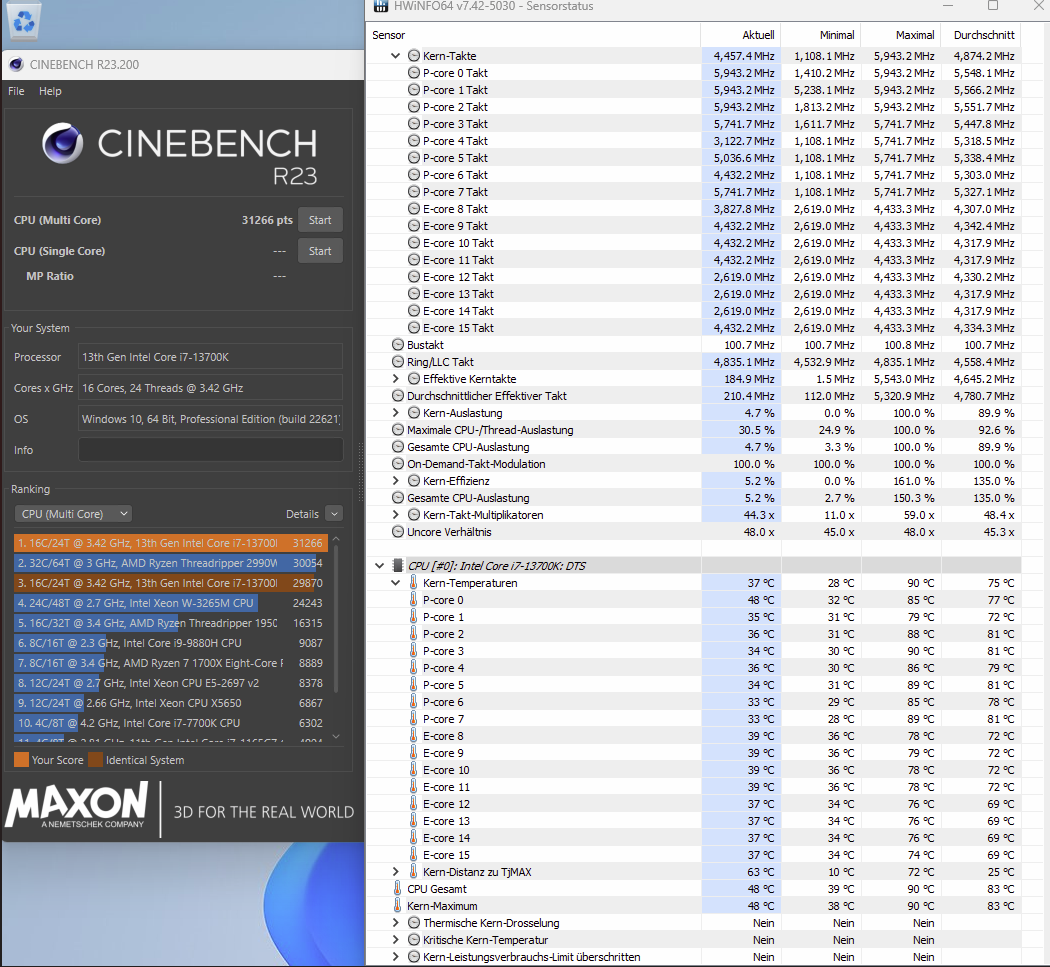
Task: Collapse the Kern-Takte tree node
Action: tap(396, 56)
